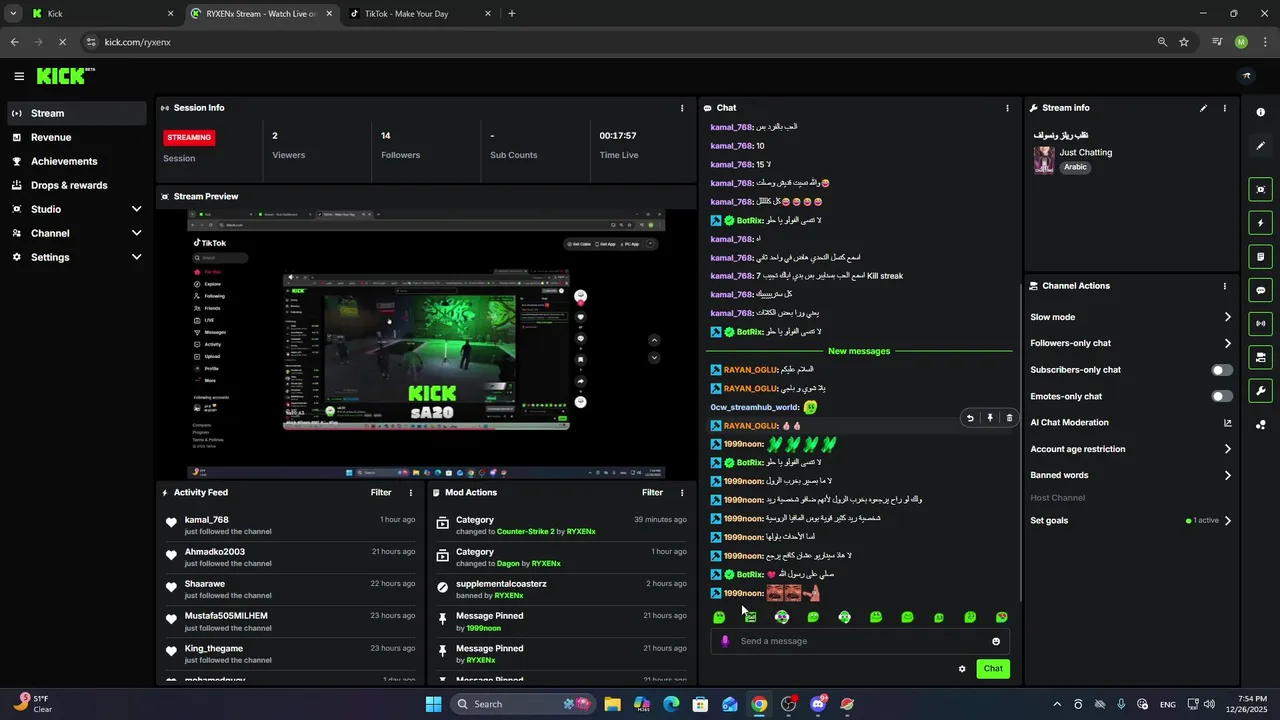1280x720 pixels.
Task: Open chat settings gear next to Chat button
Action: pyautogui.click(x=962, y=669)
